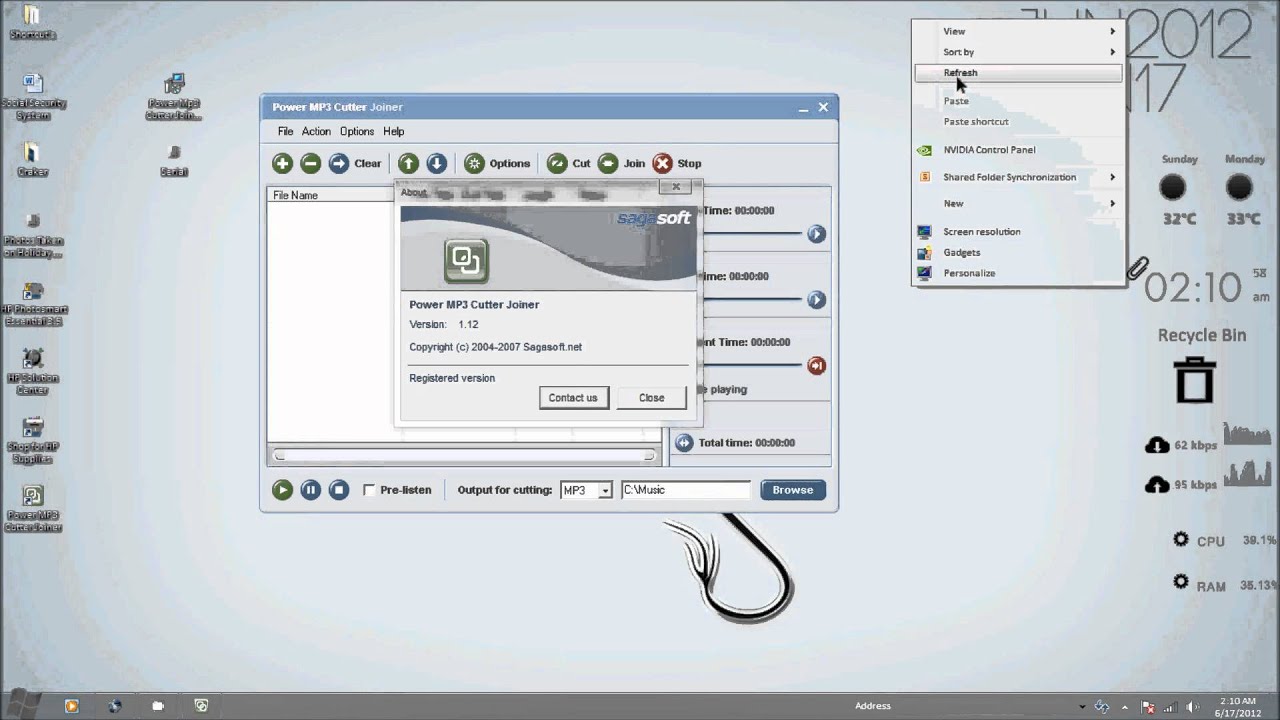Click Close button in About dialog
Image resolution: width=1280 pixels, height=720 pixels.
click(x=652, y=398)
